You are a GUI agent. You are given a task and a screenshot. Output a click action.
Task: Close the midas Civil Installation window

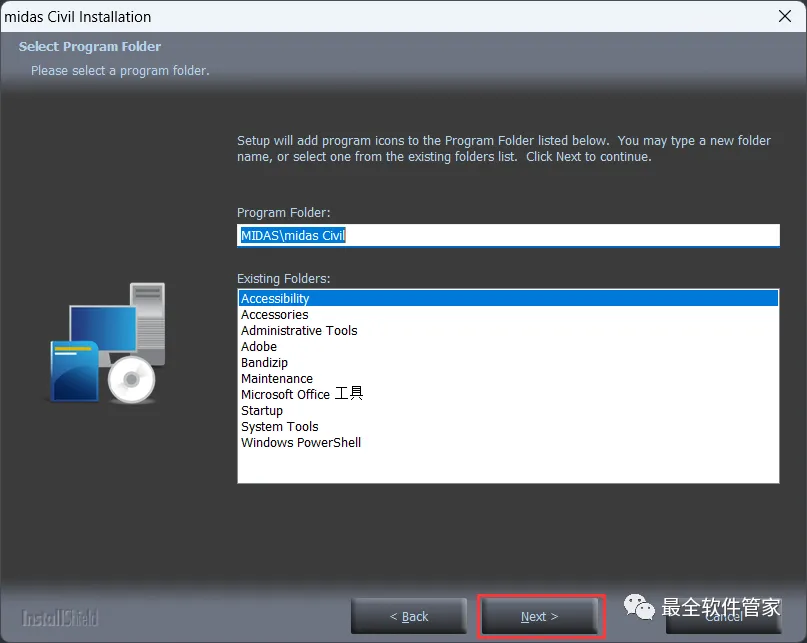pyautogui.click(x=785, y=16)
